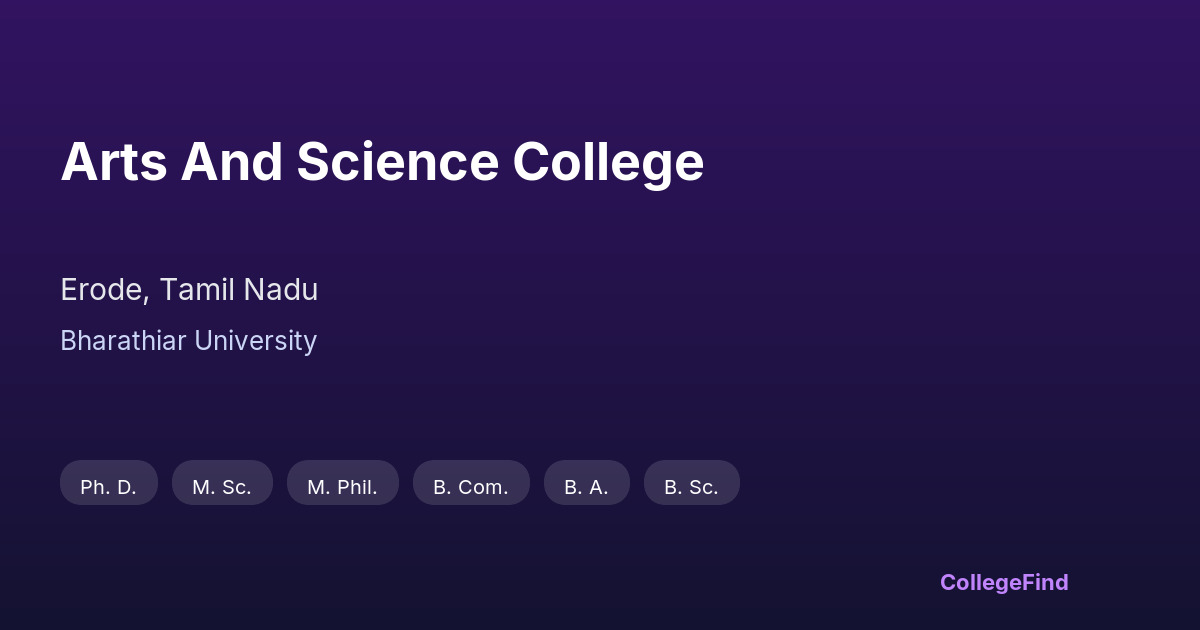The image size is (1200, 630).
Task: Click the Erode, Tamil Nadu location text
Action: click(x=189, y=290)
